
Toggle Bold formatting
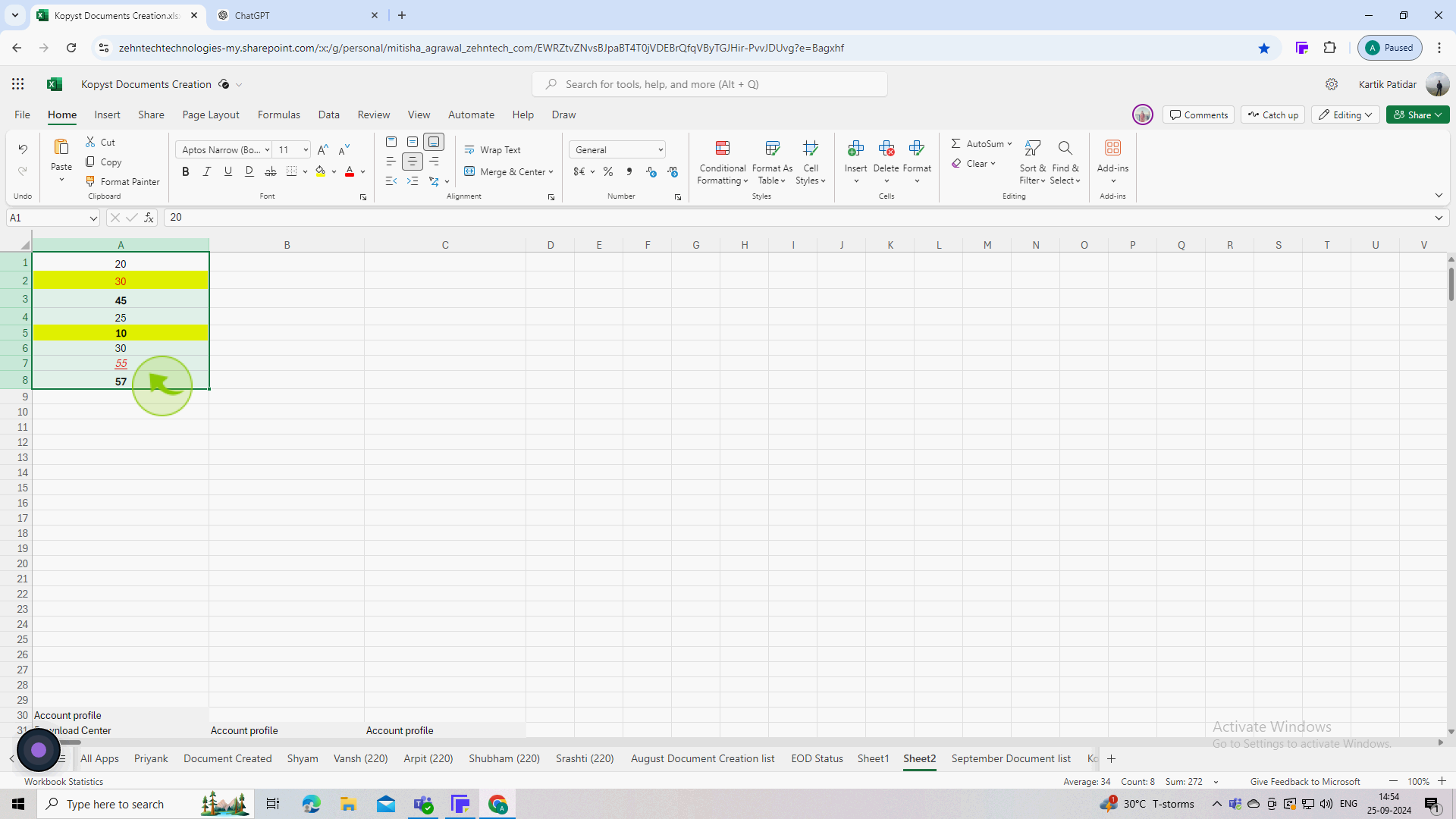(186, 172)
